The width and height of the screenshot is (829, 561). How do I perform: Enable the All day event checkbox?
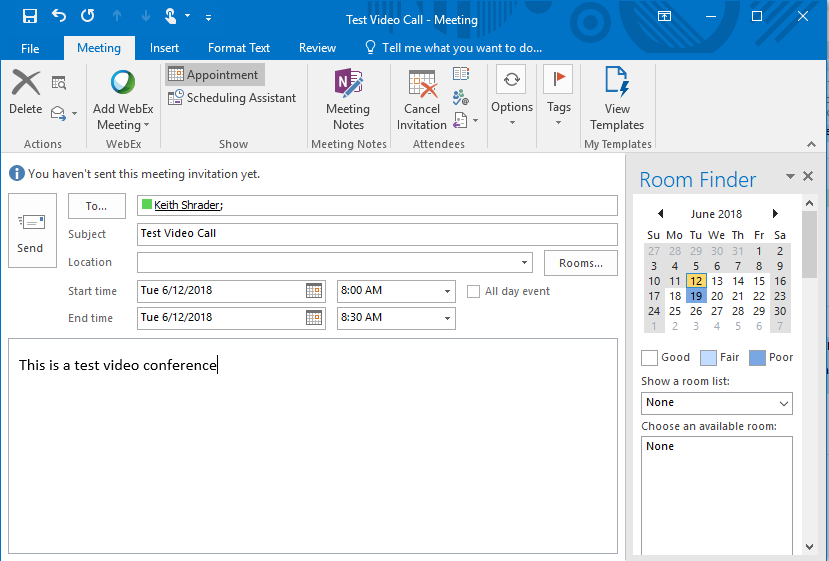point(474,292)
